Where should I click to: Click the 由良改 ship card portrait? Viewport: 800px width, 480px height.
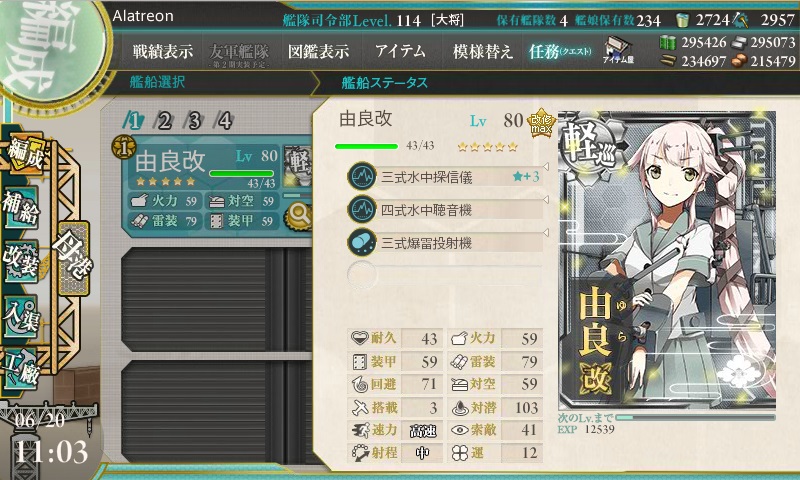pos(667,261)
